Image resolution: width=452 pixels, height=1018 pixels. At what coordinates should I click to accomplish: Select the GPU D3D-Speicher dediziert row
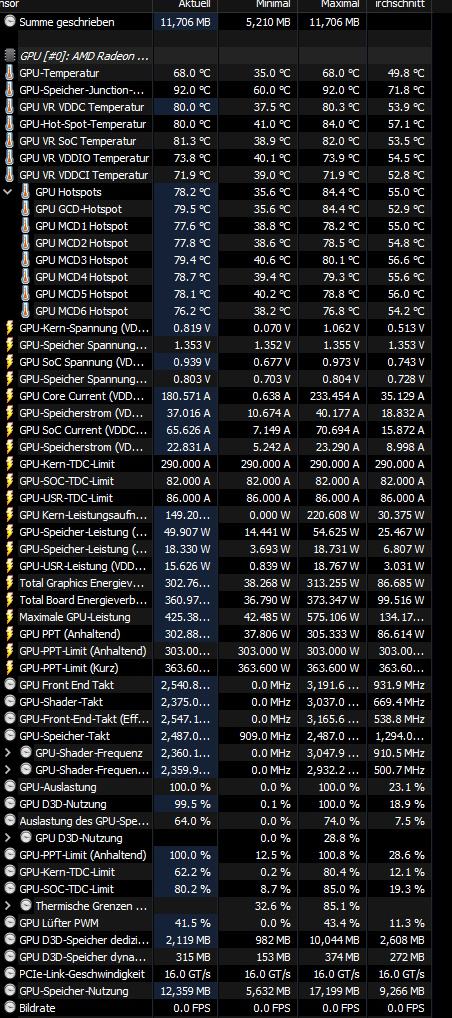[216, 939]
